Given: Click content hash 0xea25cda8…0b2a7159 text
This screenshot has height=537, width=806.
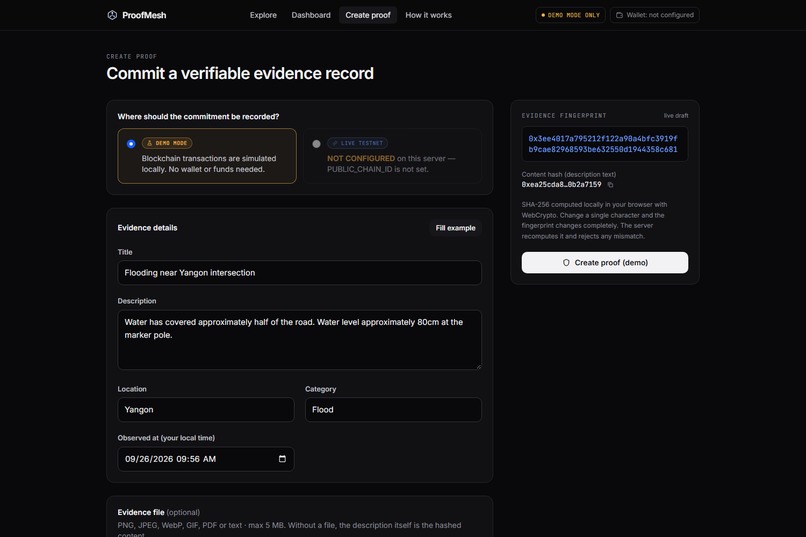Looking at the screenshot, I should (x=561, y=184).
